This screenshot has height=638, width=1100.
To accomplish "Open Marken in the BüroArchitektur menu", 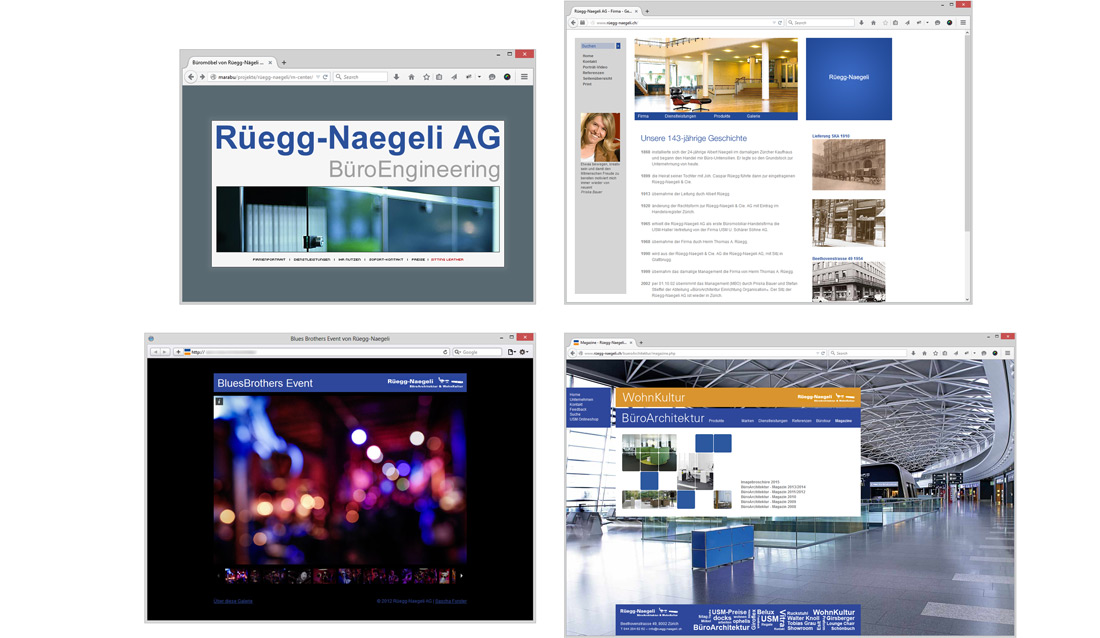I will [748, 421].
